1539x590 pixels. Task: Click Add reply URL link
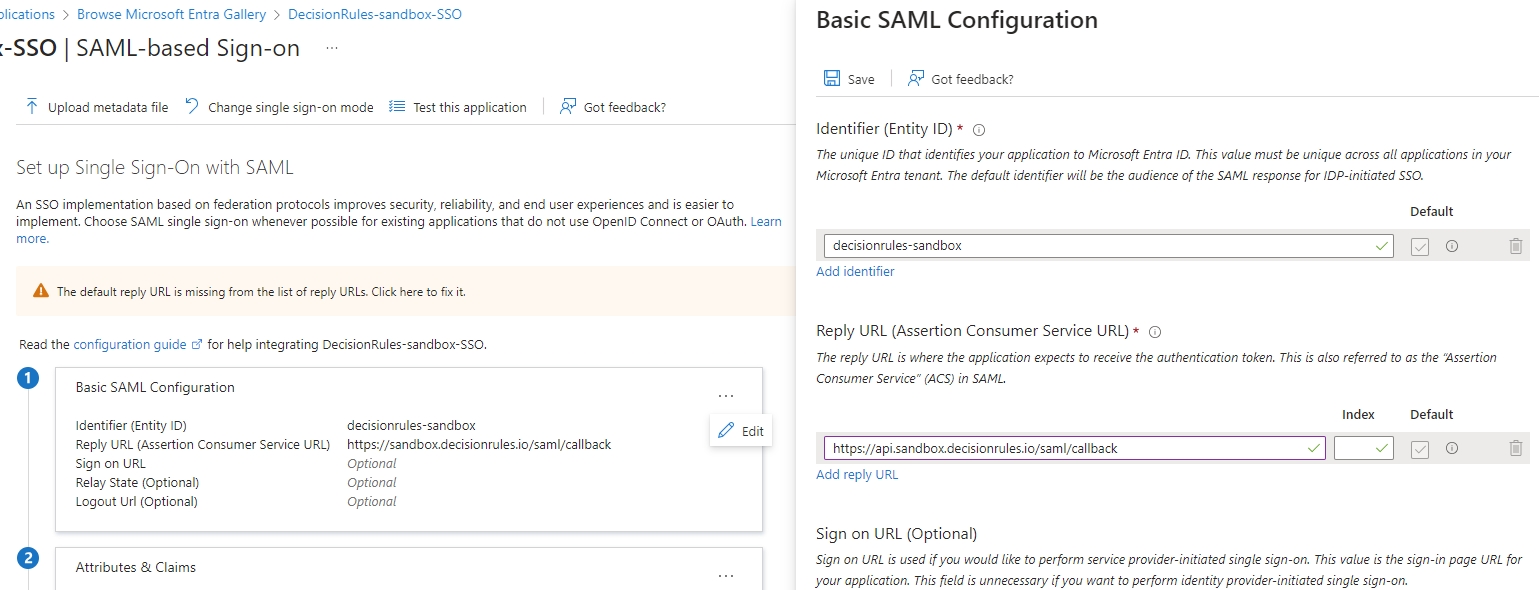[857, 474]
